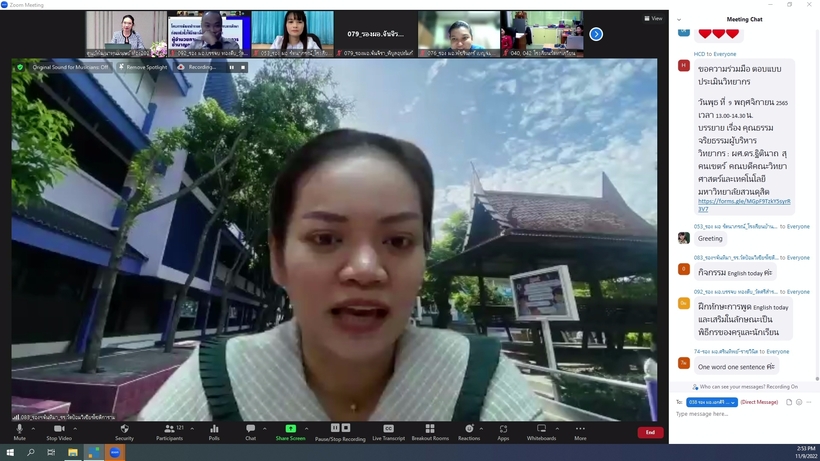Click the 'Greeting' chat message

(710, 238)
